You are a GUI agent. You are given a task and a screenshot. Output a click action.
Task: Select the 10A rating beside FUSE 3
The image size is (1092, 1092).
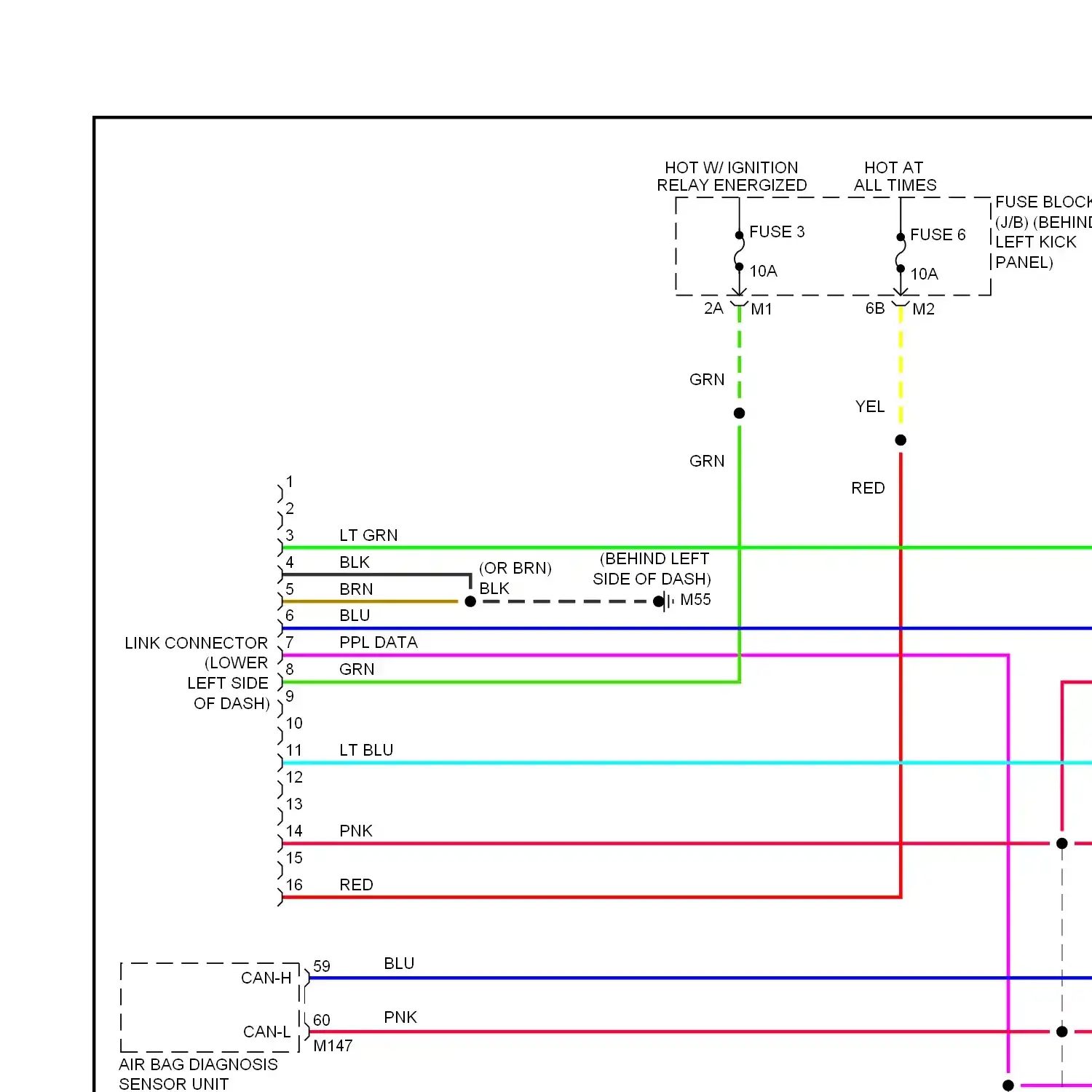764,271
